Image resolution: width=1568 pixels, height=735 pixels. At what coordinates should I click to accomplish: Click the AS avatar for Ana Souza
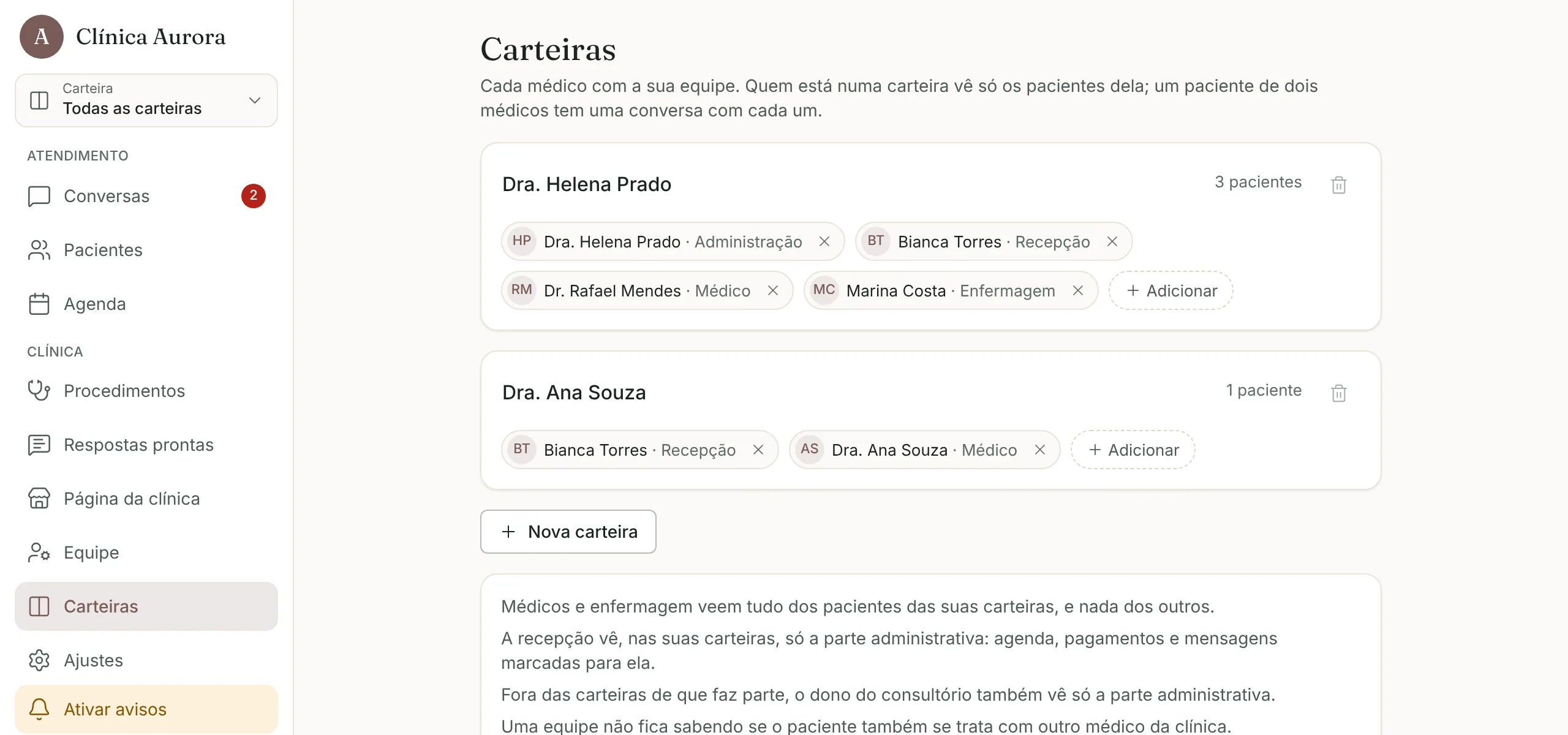point(810,449)
